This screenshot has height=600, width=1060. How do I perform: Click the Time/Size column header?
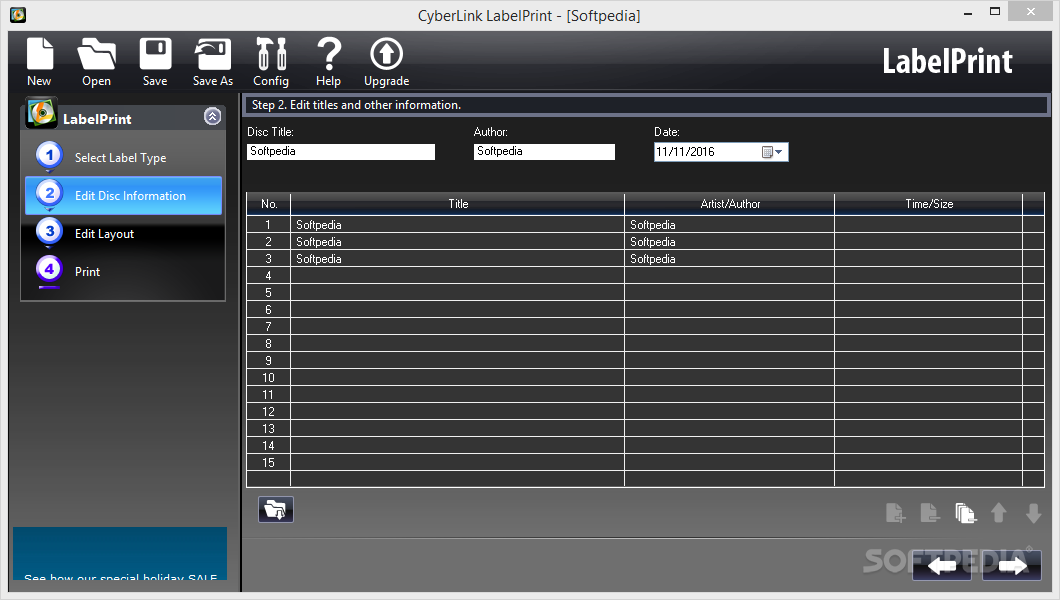(929, 204)
